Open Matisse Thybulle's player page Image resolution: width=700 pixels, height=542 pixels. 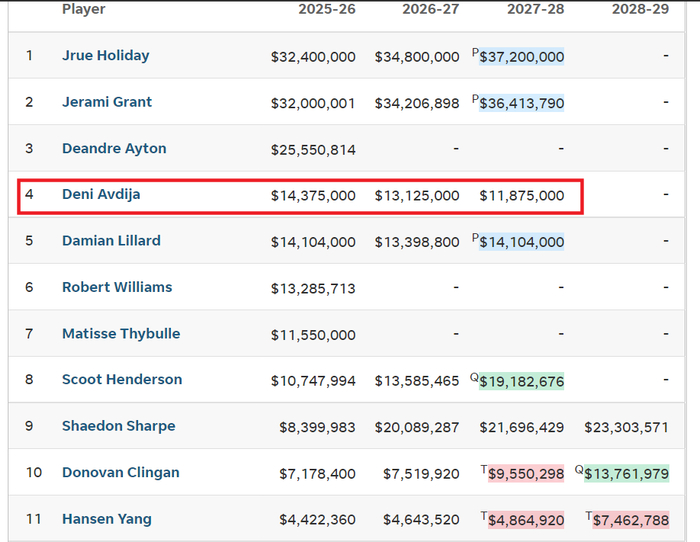pos(121,334)
